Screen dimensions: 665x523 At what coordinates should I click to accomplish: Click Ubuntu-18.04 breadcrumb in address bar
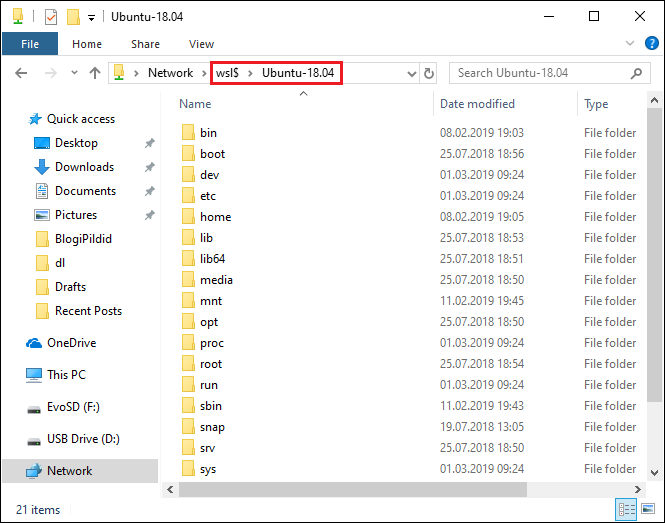[298, 73]
